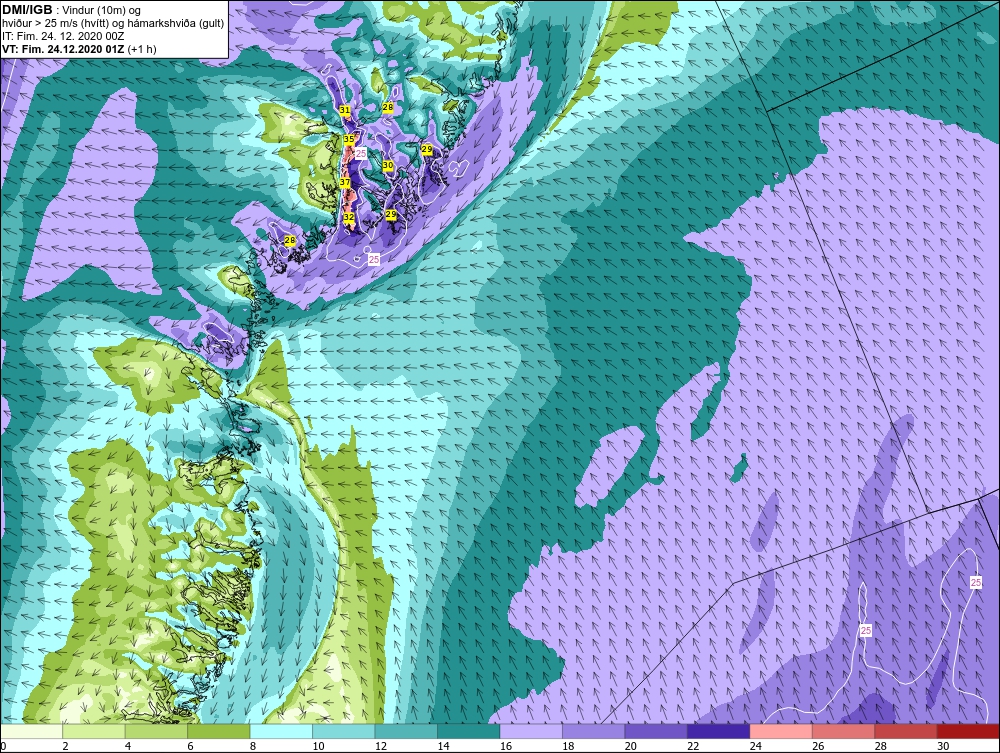Viewport: 1000px width, 753px height.
Task: Click the bold DMI/IGB title text
Action: [x=27, y=10]
